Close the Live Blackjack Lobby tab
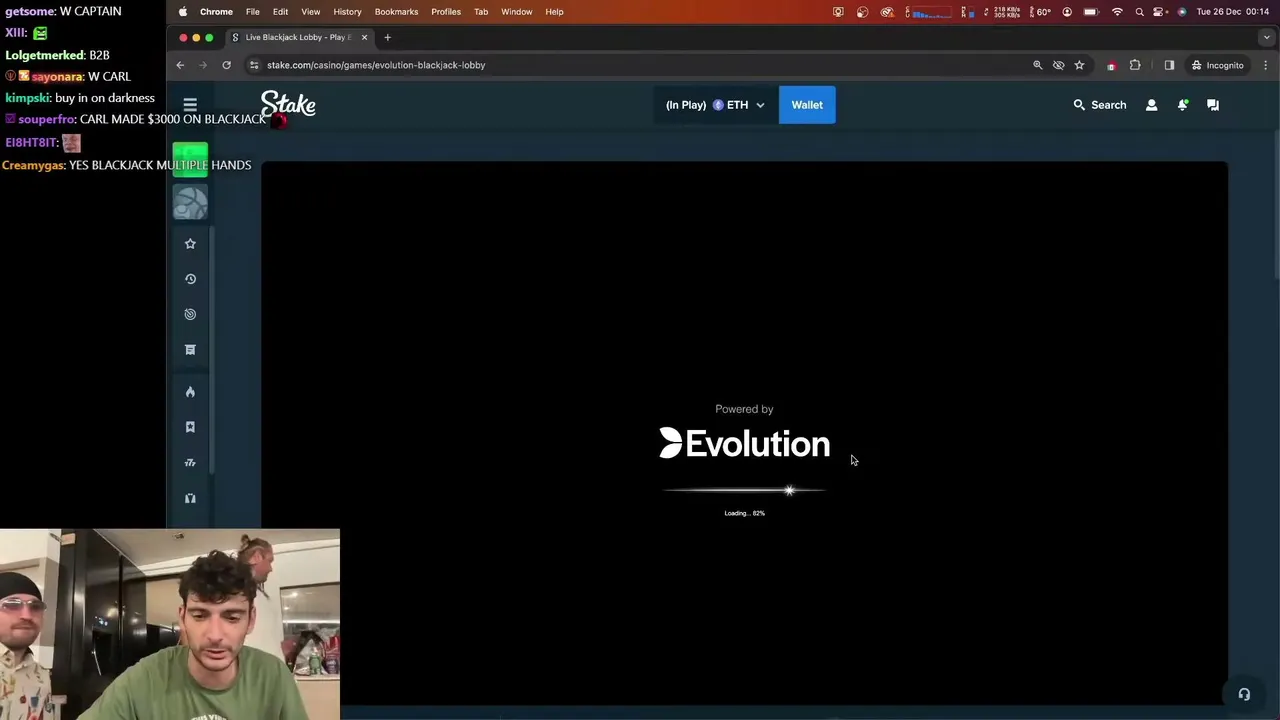 364,37
